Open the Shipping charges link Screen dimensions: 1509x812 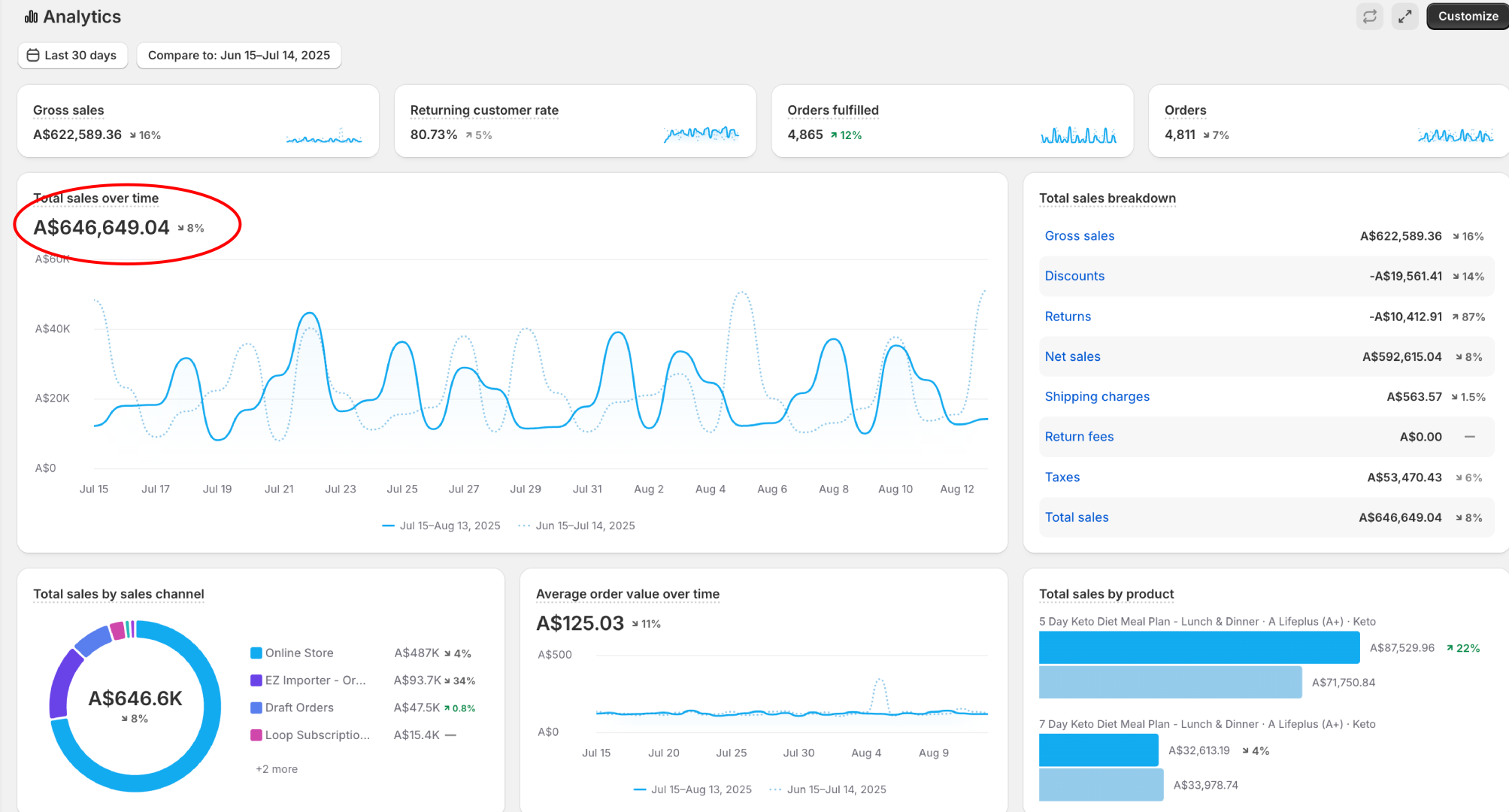click(x=1097, y=396)
